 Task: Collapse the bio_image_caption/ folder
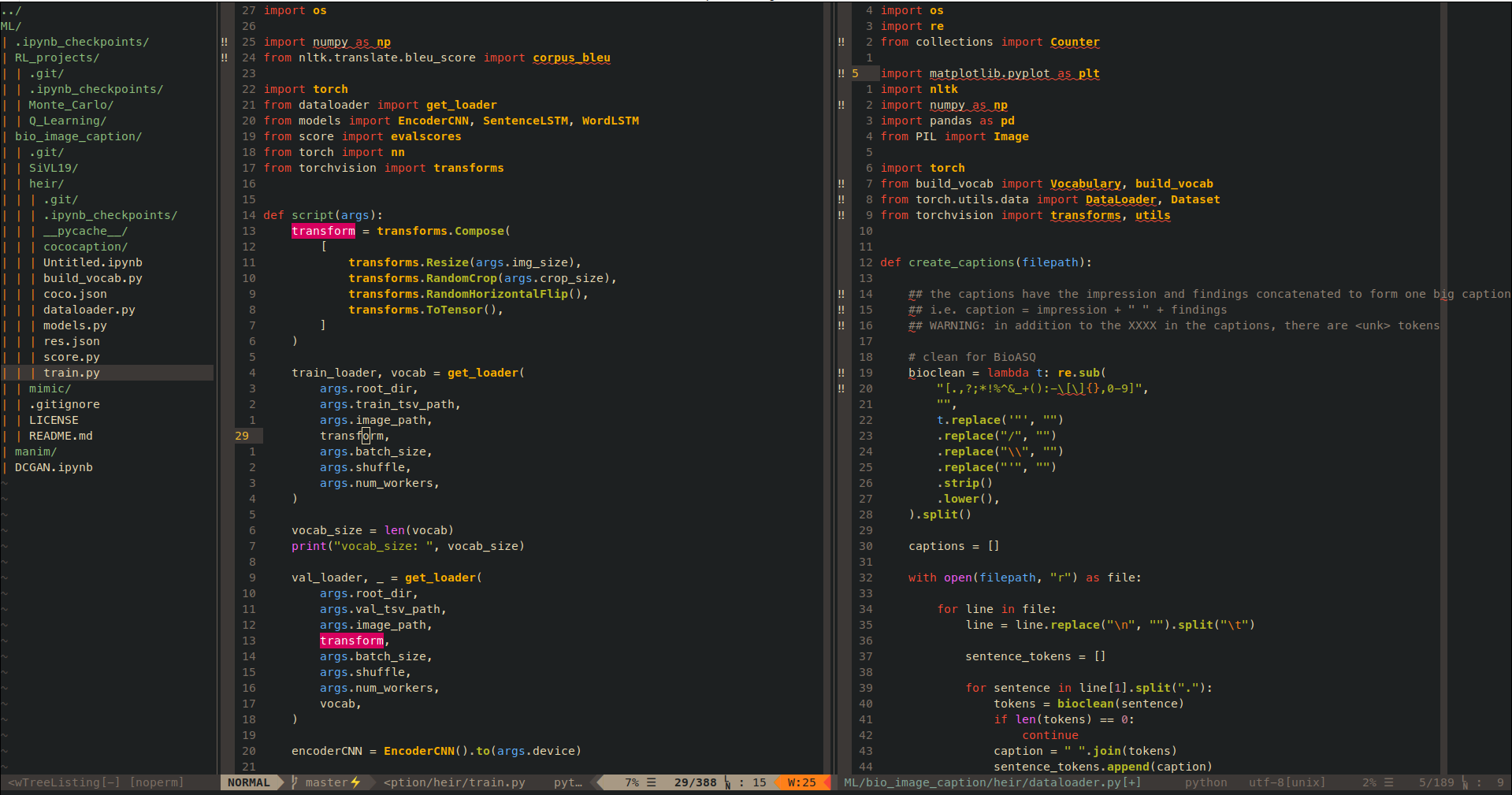coord(78,136)
